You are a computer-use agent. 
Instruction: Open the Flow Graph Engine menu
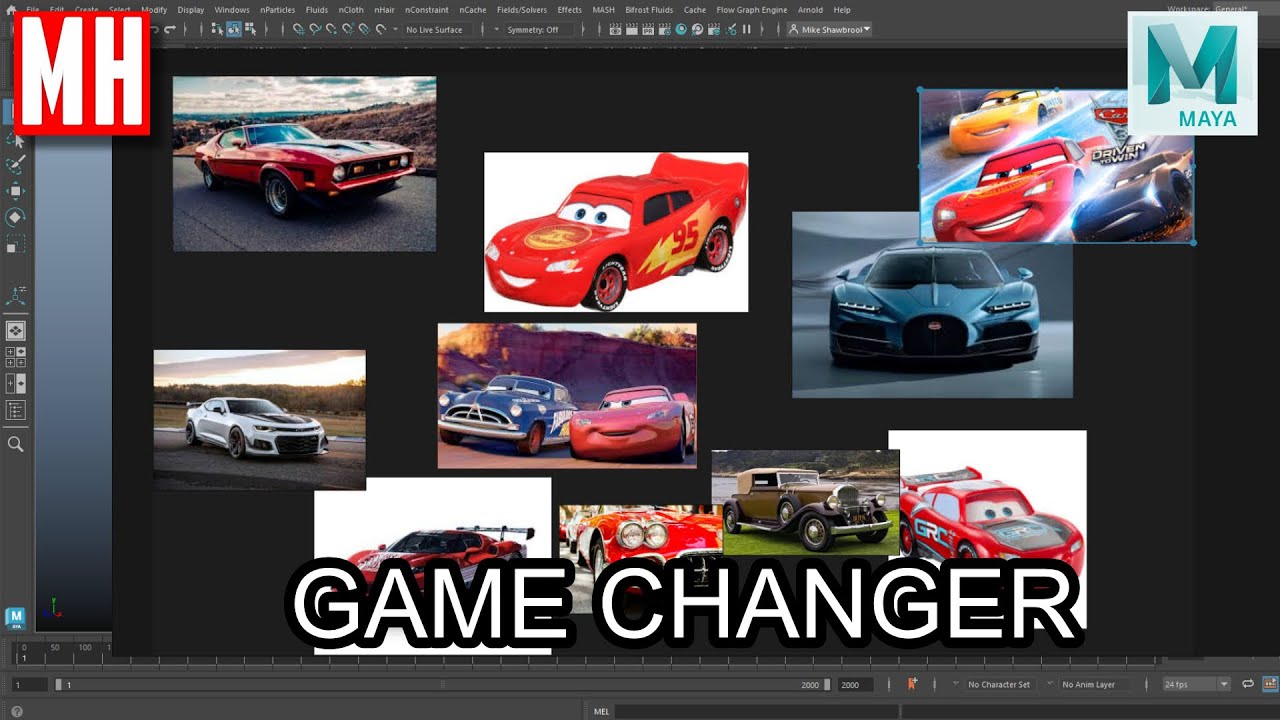[752, 10]
